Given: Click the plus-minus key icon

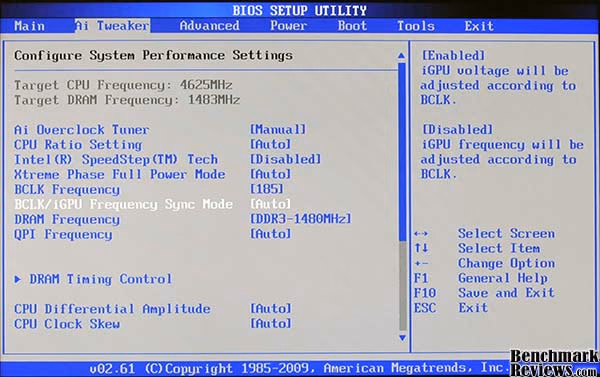Looking at the screenshot, I should pyautogui.click(x=421, y=264).
